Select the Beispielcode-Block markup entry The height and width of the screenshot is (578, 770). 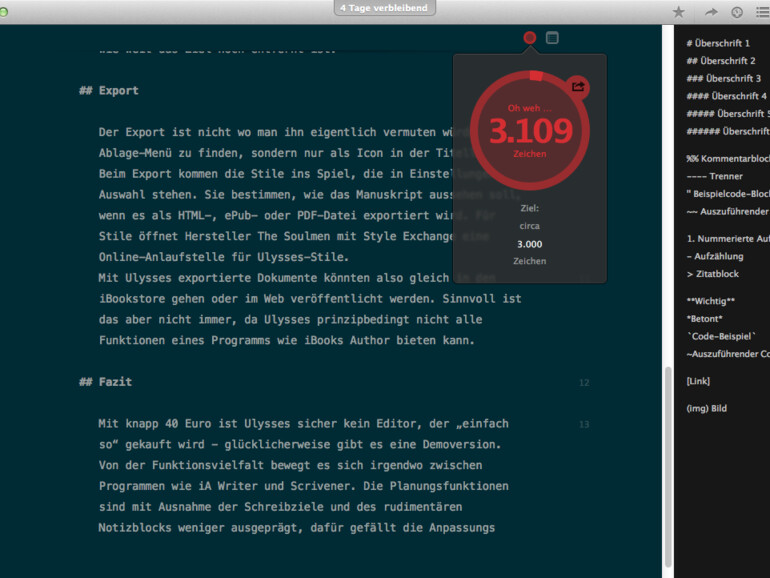click(728, 194)
